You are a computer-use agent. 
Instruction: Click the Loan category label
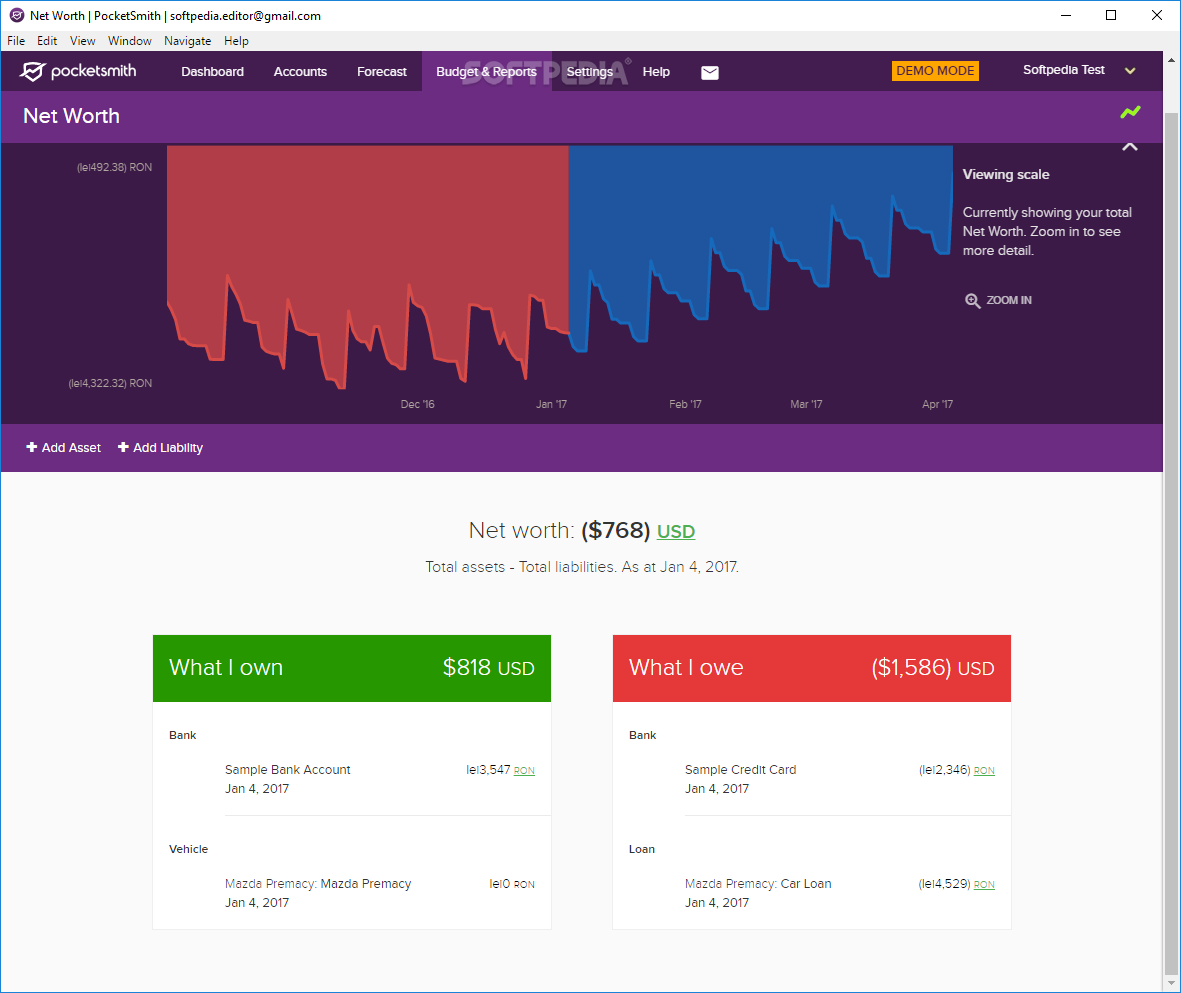pyautogui.click(x=642, y=849)
